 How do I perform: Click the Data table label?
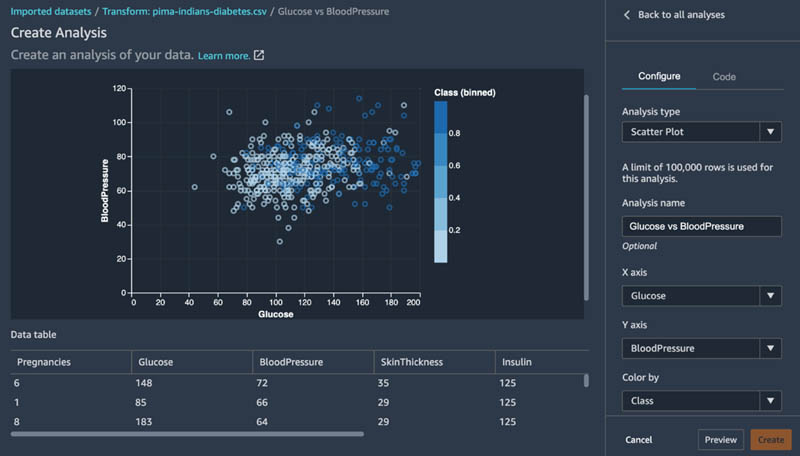34,335
